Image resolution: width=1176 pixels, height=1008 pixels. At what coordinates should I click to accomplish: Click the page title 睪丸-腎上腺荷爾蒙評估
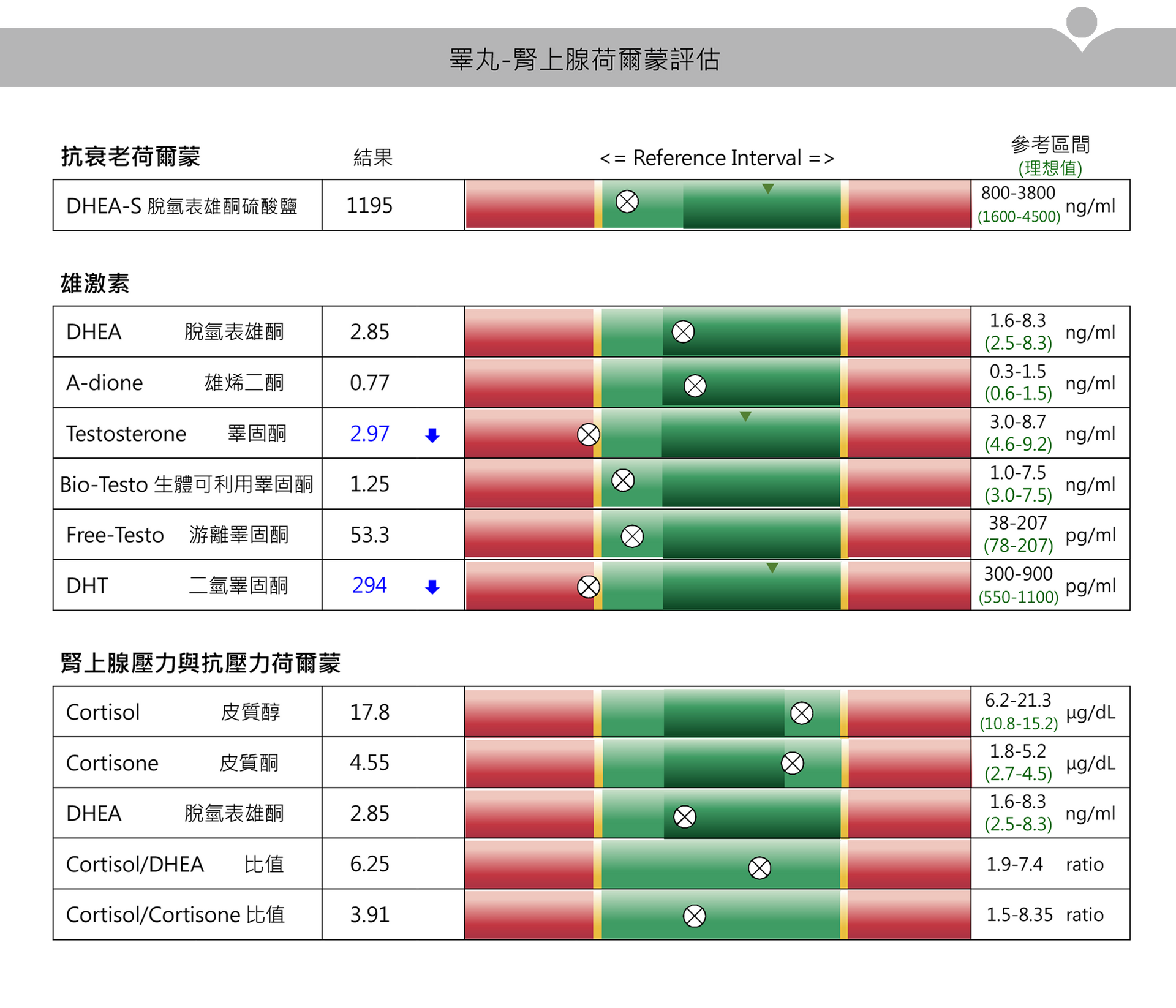tap(584, 60)
